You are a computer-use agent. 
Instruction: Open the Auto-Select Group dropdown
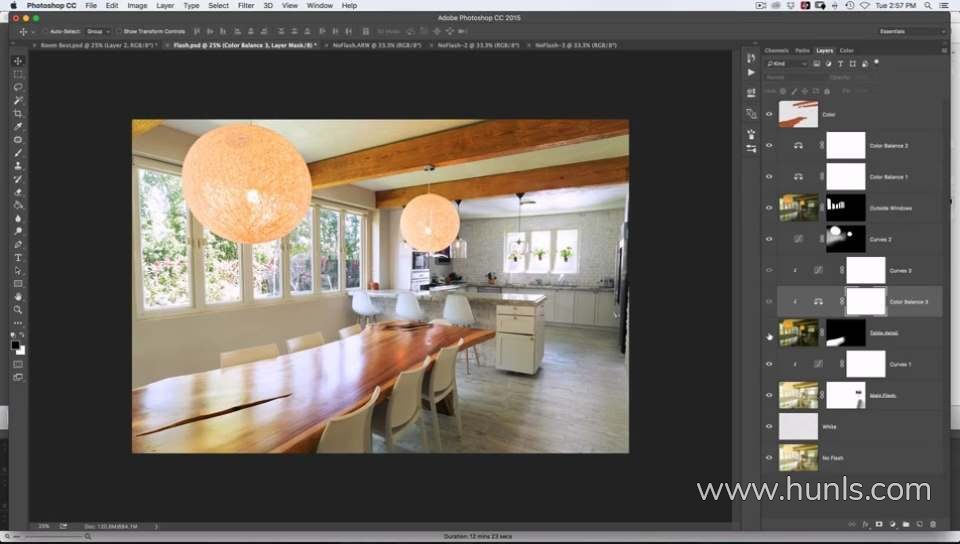click(98, 31)
